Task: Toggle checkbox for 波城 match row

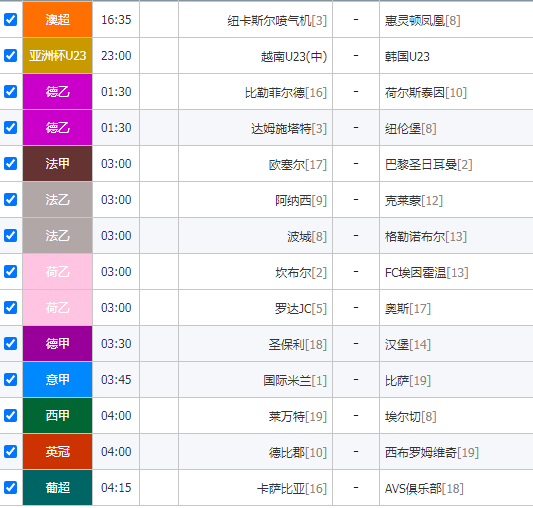Action: (x=11, y=236)
